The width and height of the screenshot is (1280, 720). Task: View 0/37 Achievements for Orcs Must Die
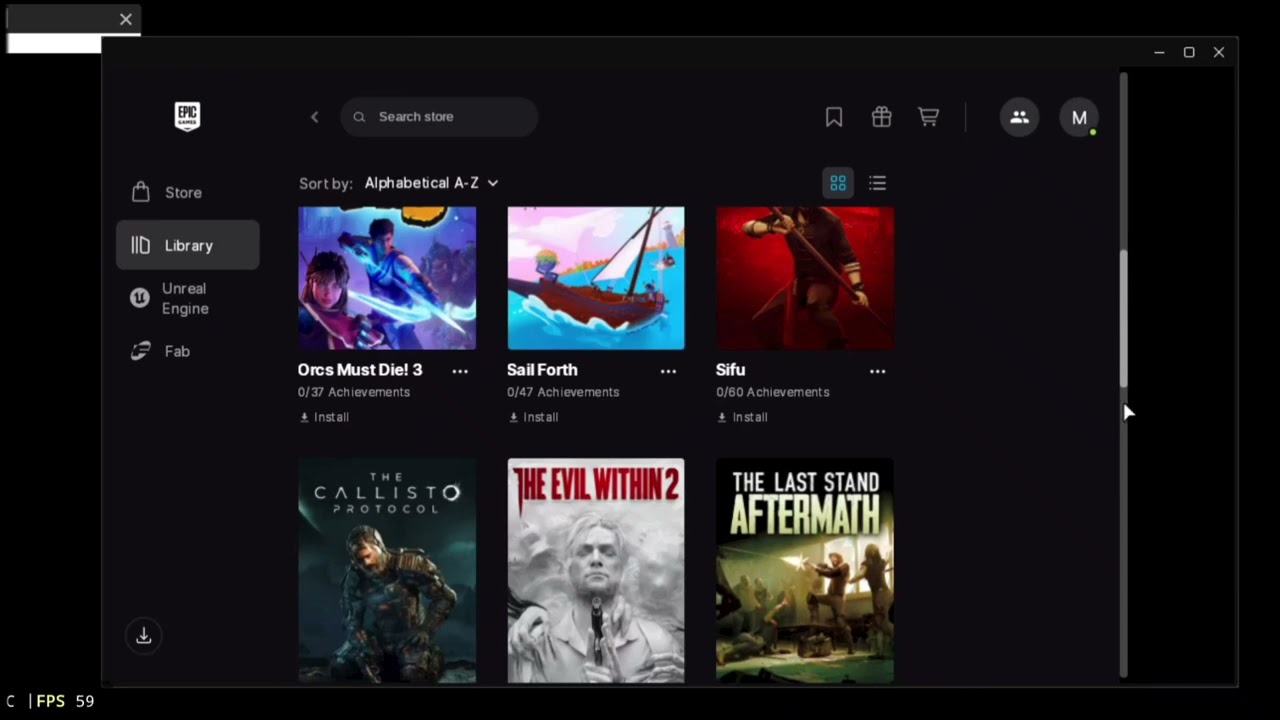coord(354,392)
